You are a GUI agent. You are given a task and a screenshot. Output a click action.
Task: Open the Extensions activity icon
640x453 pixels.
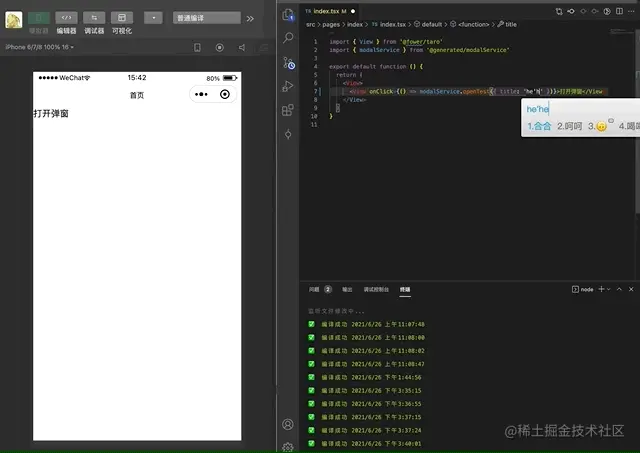(x=288, y=110)
